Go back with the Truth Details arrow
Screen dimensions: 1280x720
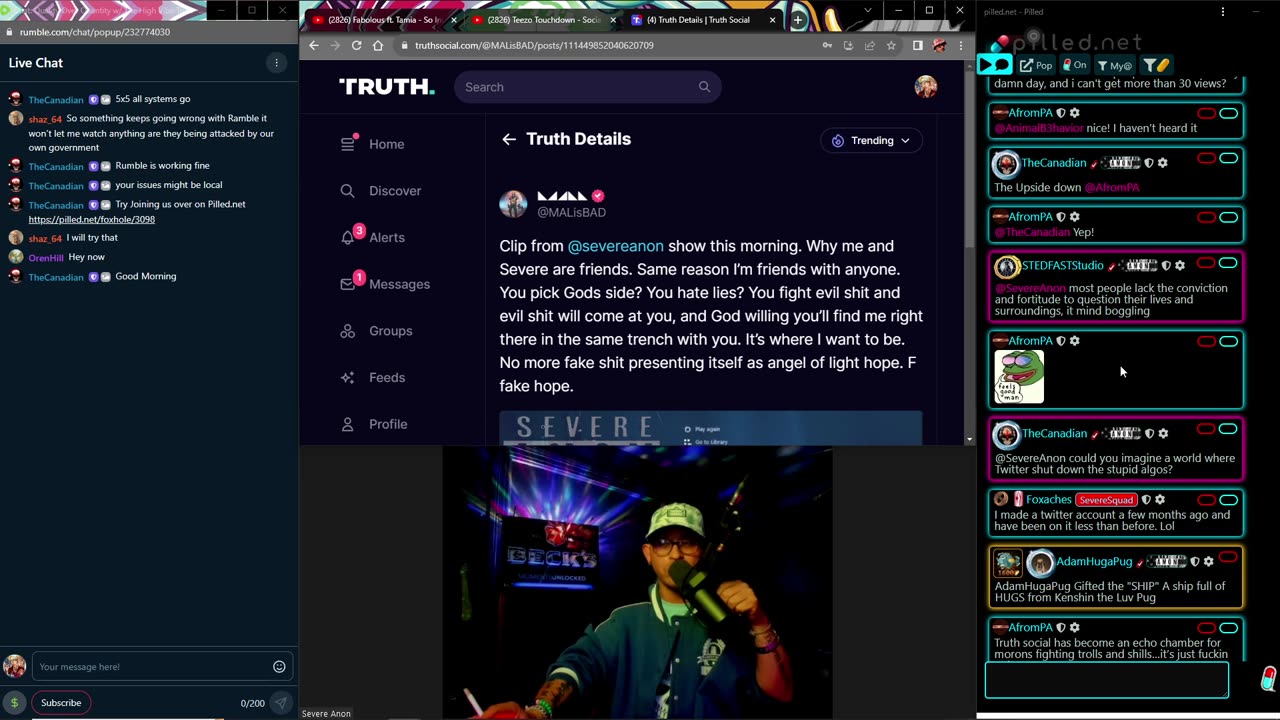click(509, 139)
